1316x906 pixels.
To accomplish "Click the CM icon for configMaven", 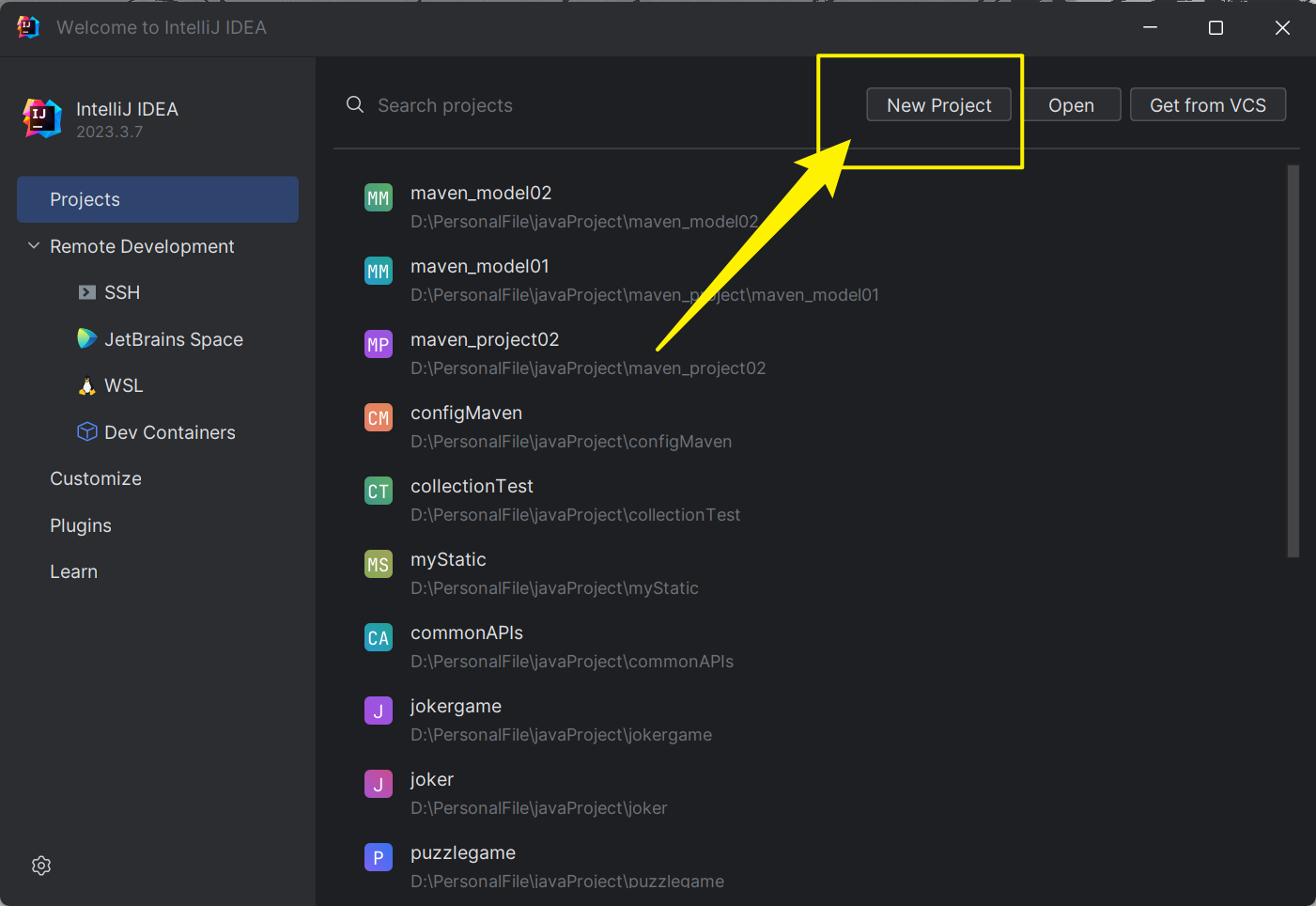I will click(x=379, y=417).
